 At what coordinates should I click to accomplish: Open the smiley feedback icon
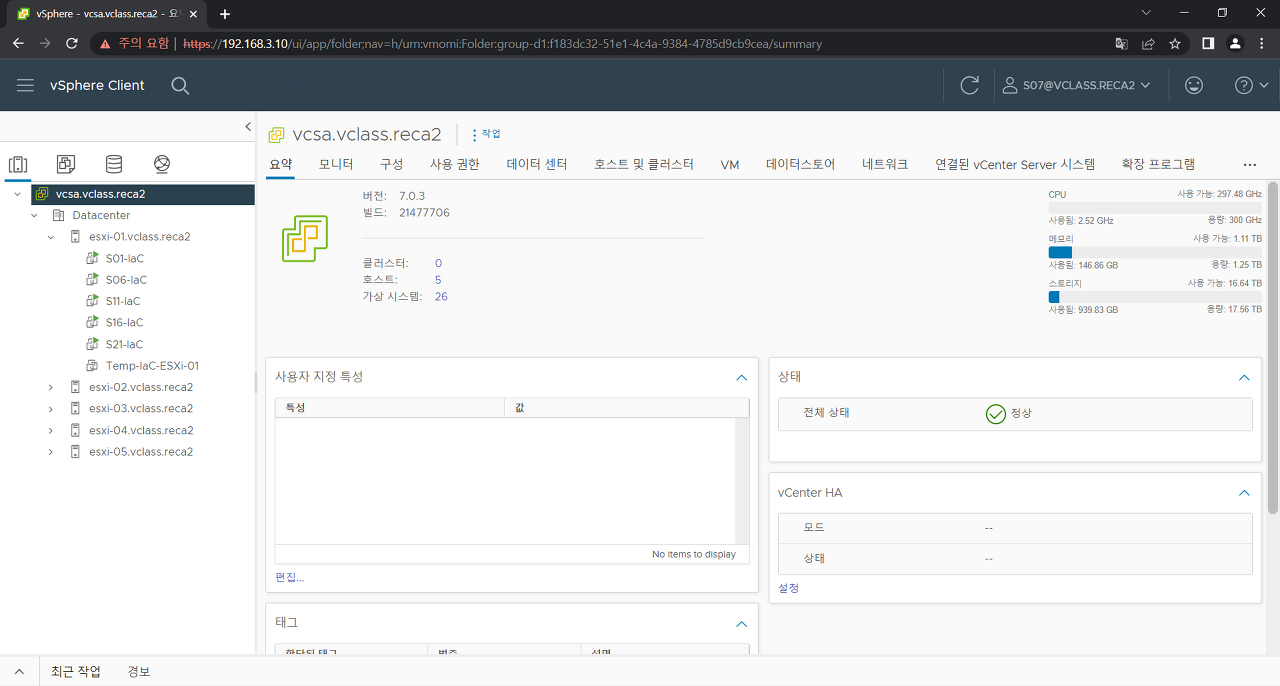click(1193, 86)
